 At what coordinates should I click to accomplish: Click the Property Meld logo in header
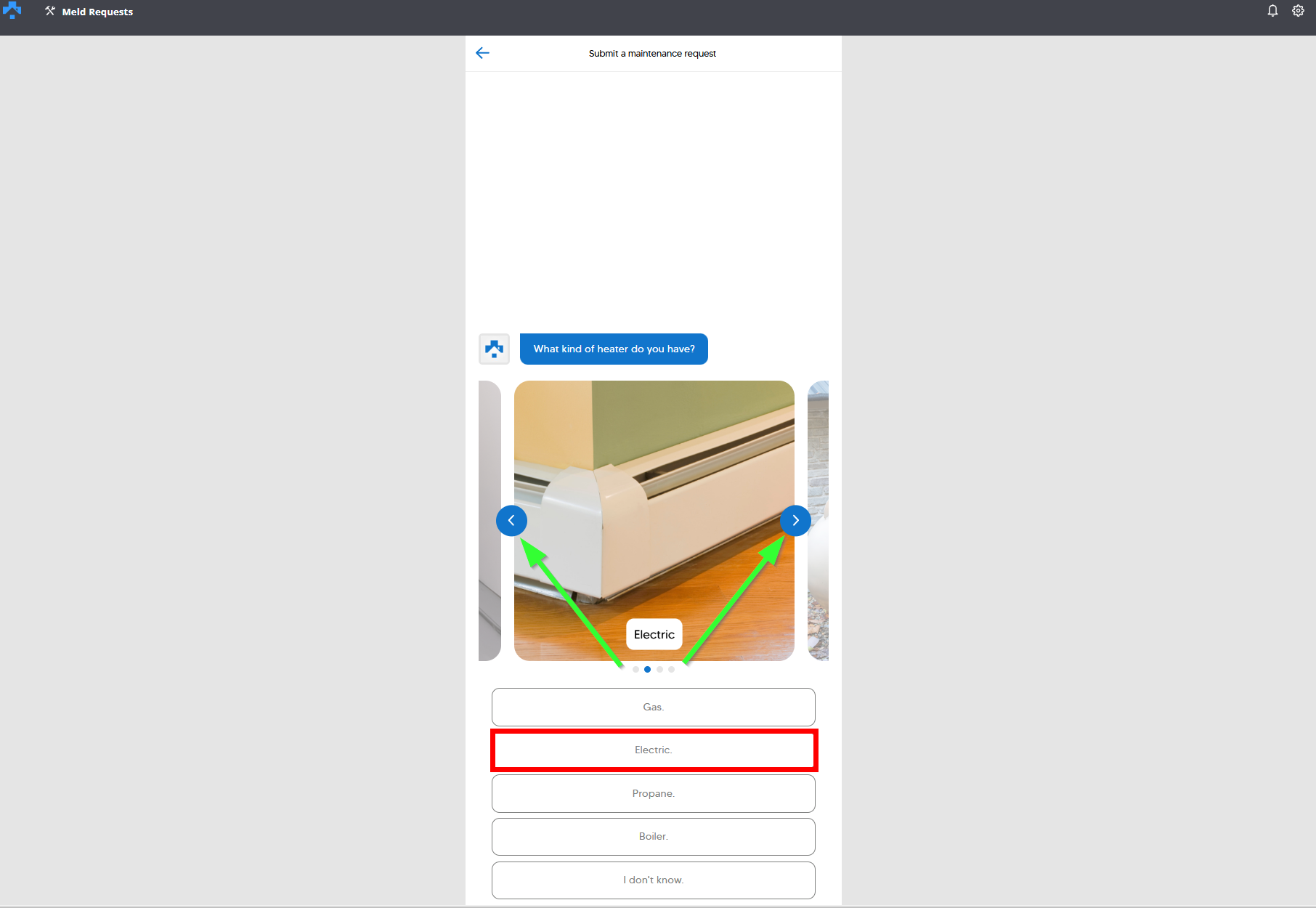pyautogui.click(x=12, y=10)
